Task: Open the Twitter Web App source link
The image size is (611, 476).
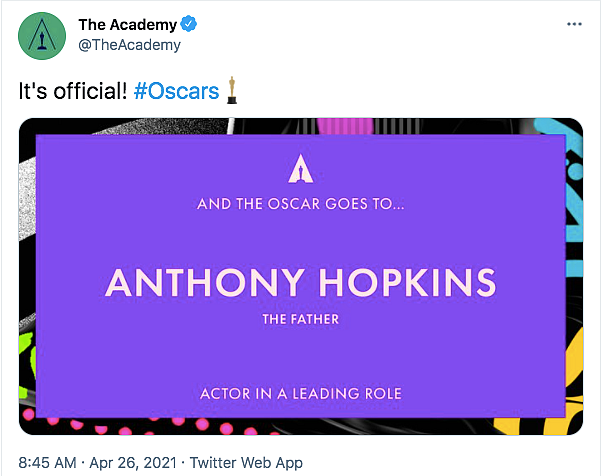Action: [x=246, y=463]
